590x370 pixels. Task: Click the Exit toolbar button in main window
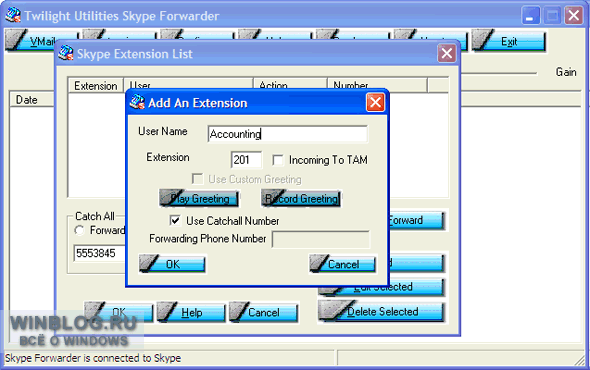(508, 41)
